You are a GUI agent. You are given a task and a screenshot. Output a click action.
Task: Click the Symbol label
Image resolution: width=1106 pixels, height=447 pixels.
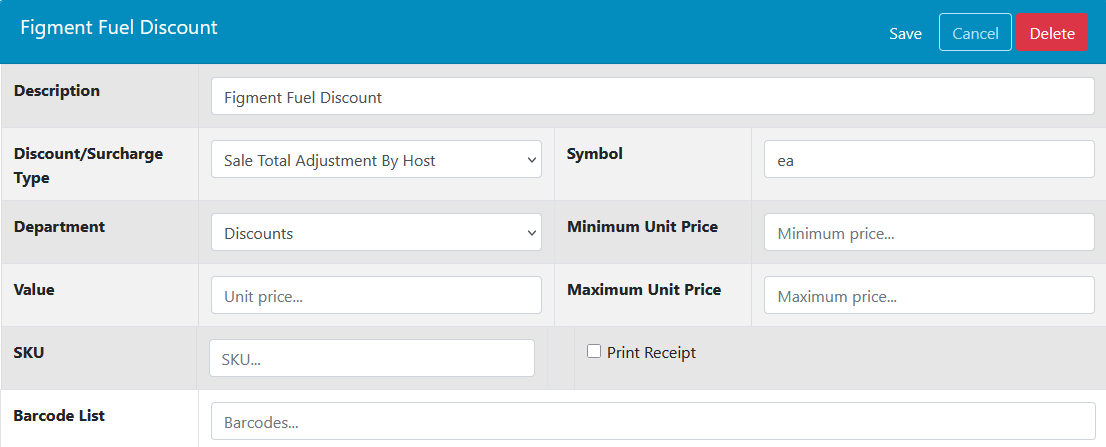[x=595, y=154]
